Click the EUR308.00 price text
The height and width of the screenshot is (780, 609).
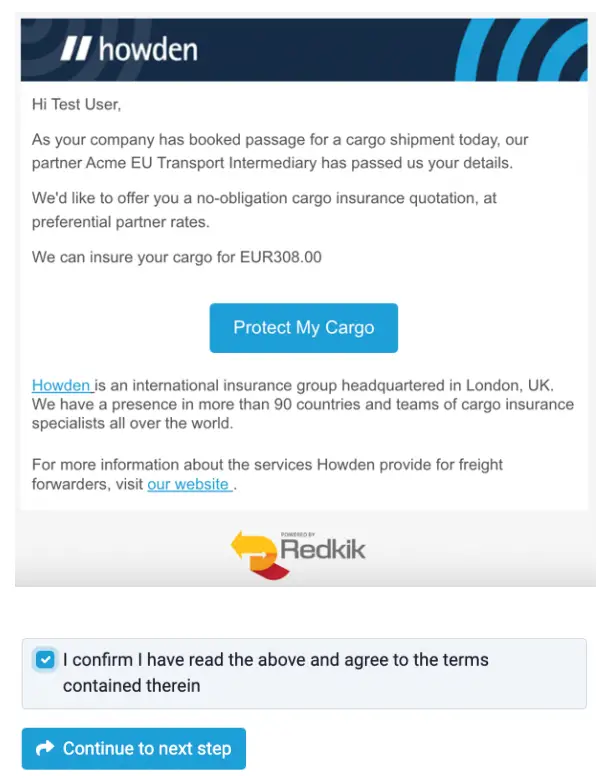[x=281, y=257]
